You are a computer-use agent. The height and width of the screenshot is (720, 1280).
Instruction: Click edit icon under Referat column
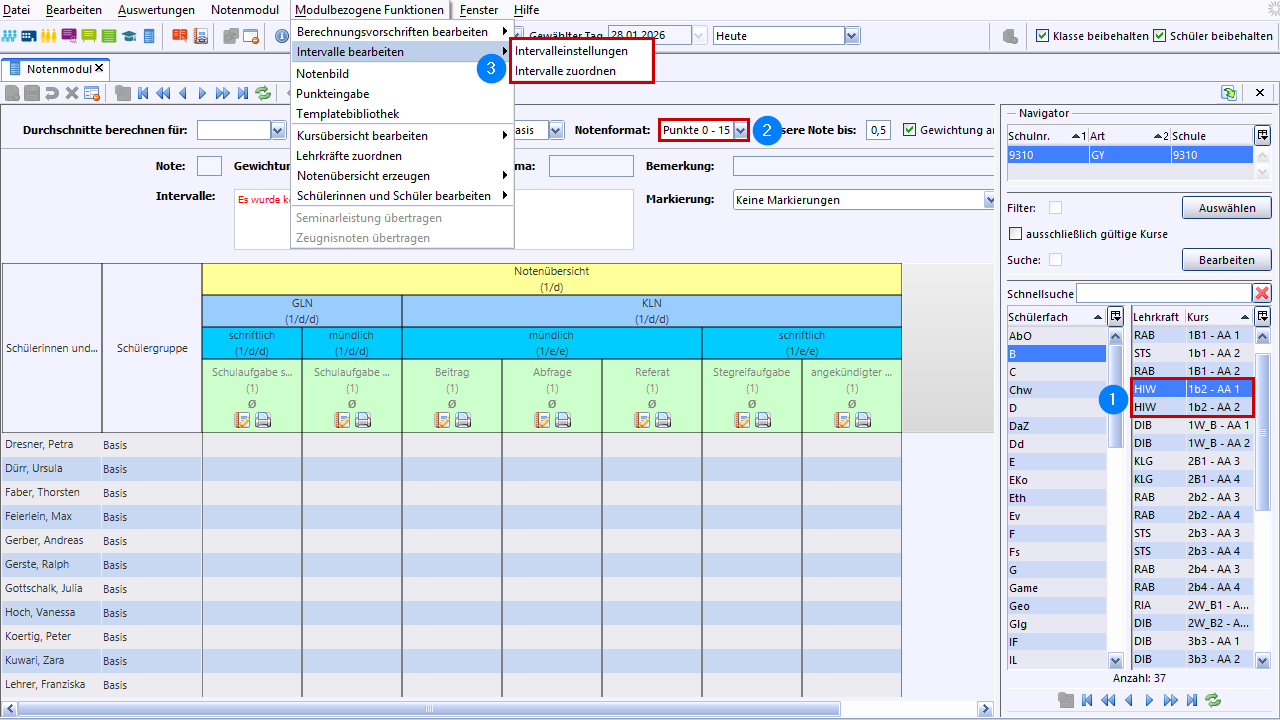coord(642,420)
